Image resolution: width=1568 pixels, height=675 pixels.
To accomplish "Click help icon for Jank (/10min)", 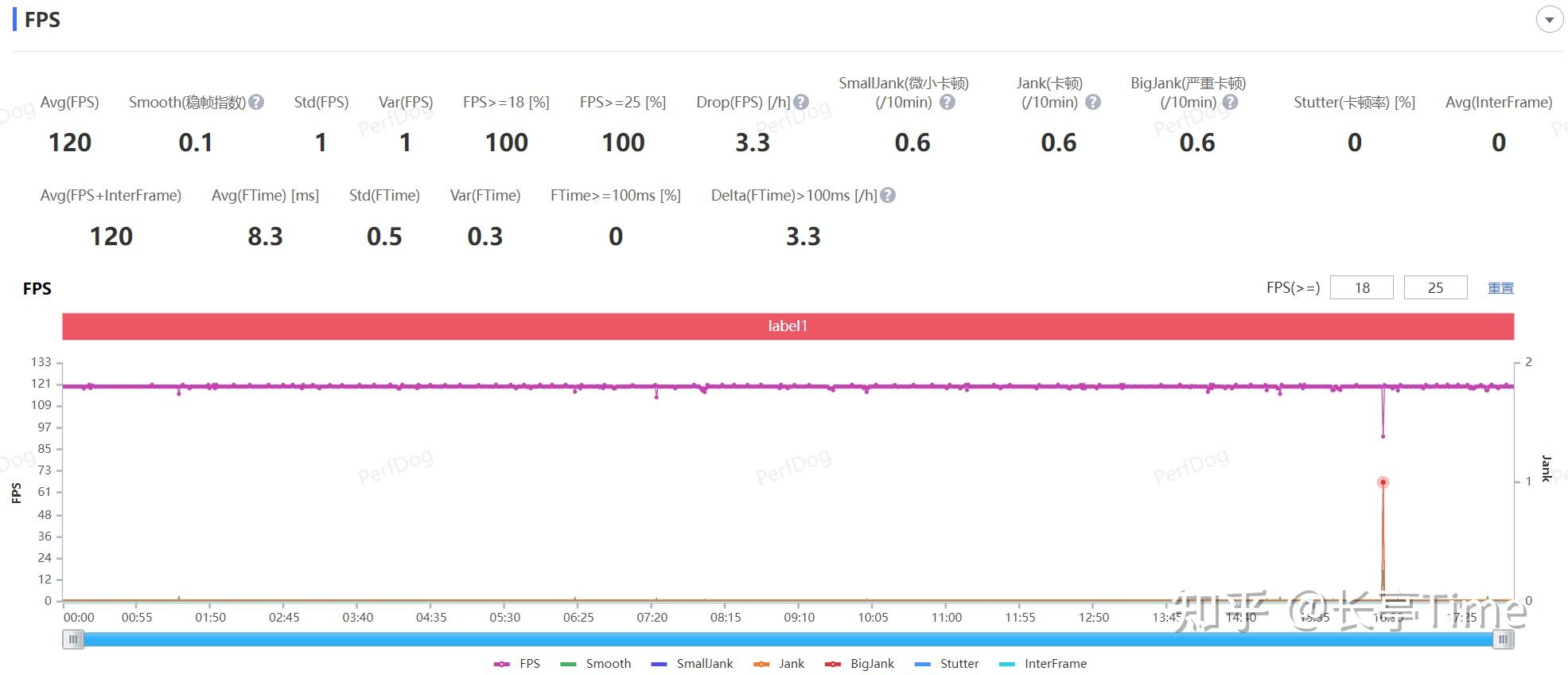I will click(1093, 102).
